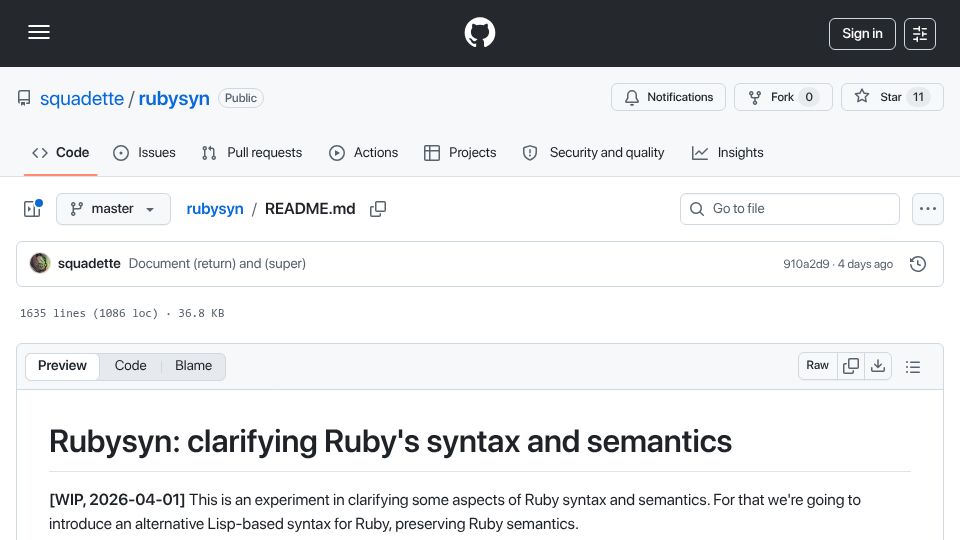This screenshot has height=540, width=960.
Task: Open the master branch dropdown
Action: (x=113, y=209)
